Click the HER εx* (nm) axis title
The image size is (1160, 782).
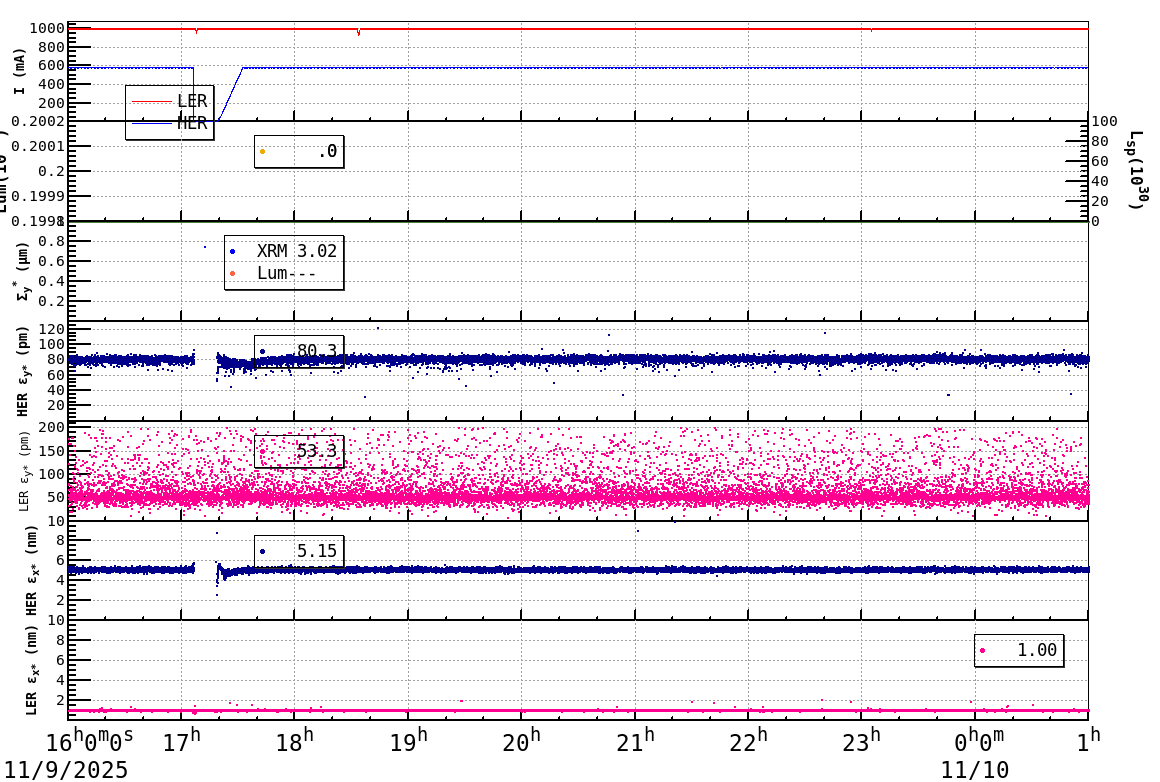click(x=30, y=571)
